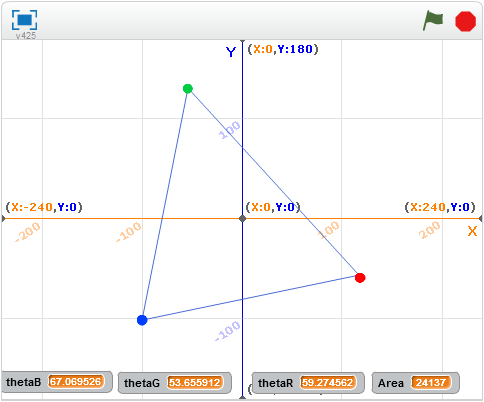
Task: Click the thetaR variable monitor
Action: (308, 383)
